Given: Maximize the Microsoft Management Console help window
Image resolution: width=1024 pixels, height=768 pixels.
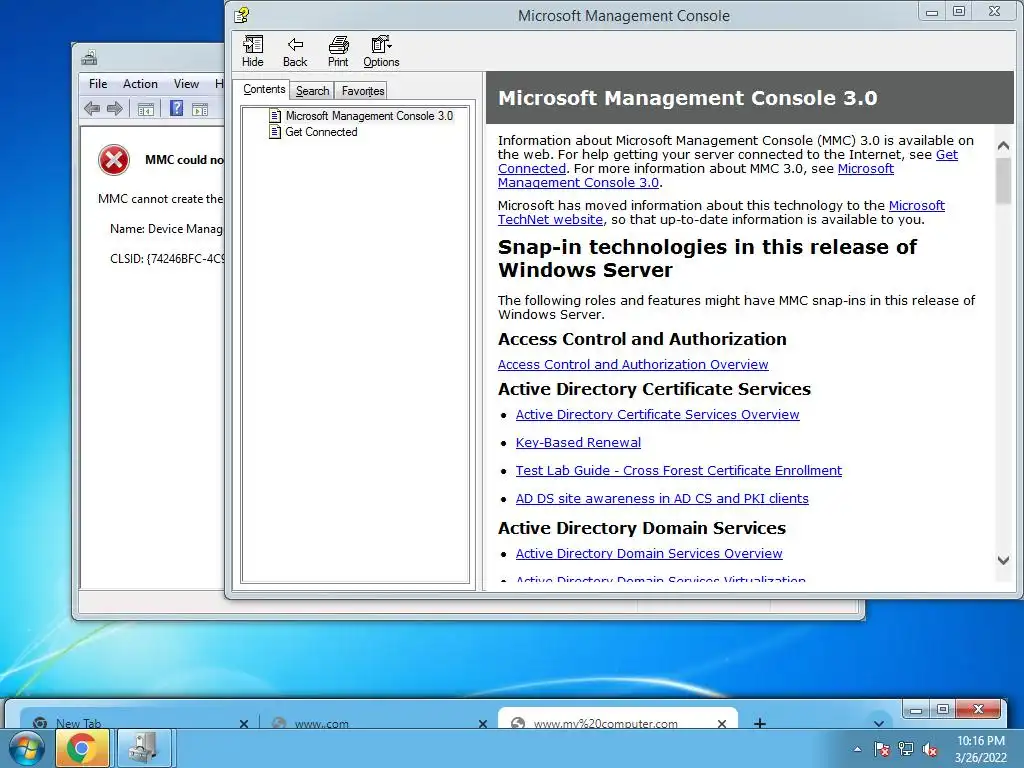Looking at the screenshot, I should 959,11.
